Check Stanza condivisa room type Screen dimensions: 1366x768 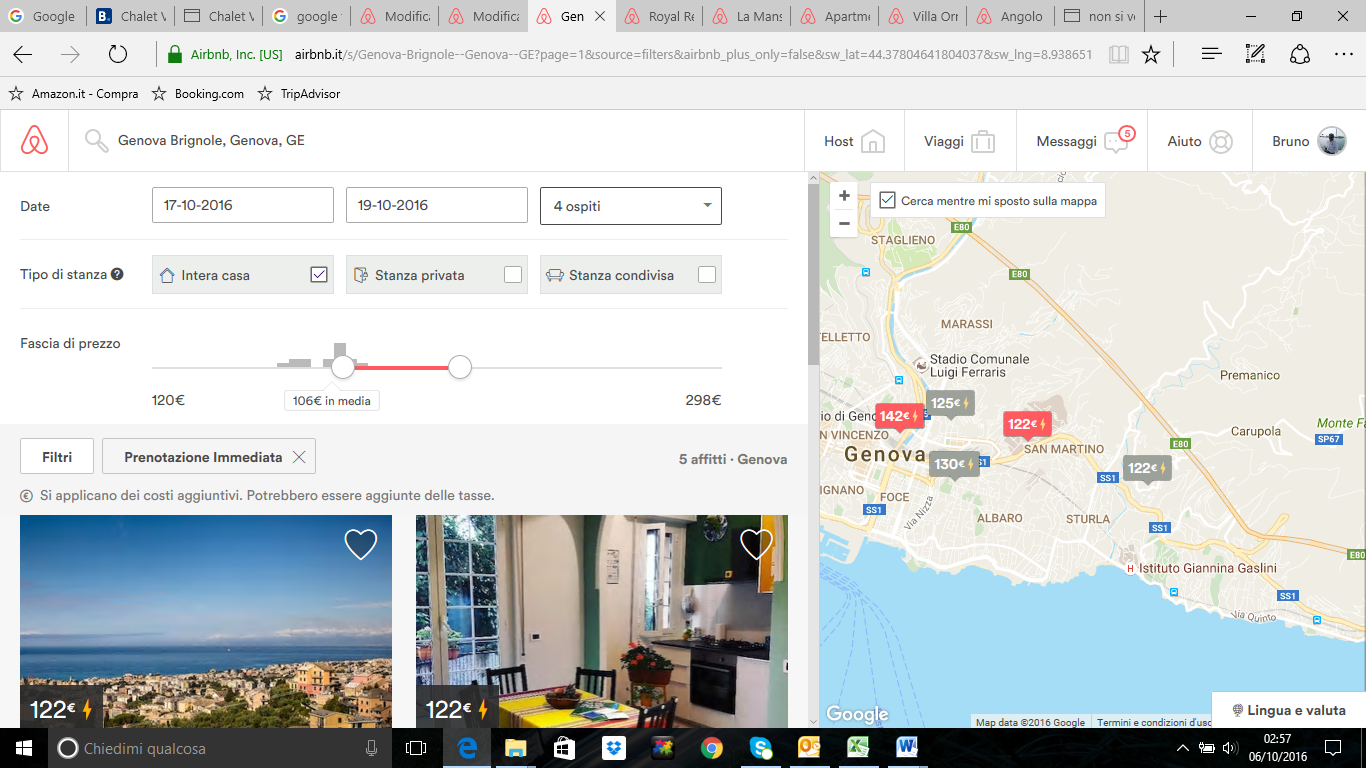(x=707, y=275)
